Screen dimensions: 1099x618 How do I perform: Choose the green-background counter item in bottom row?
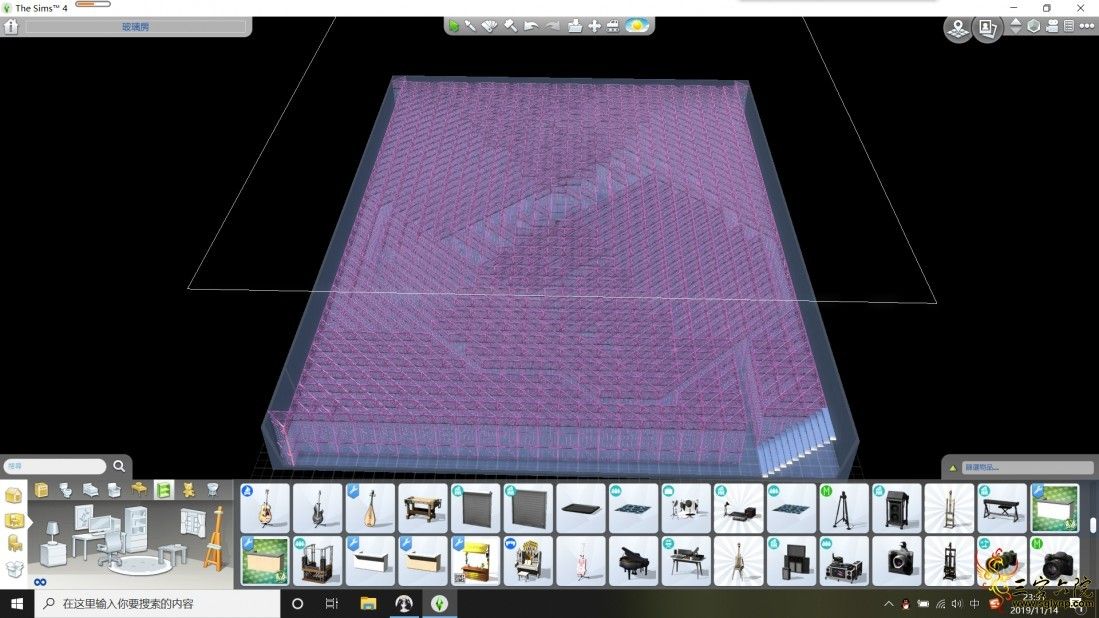[265, 561]
